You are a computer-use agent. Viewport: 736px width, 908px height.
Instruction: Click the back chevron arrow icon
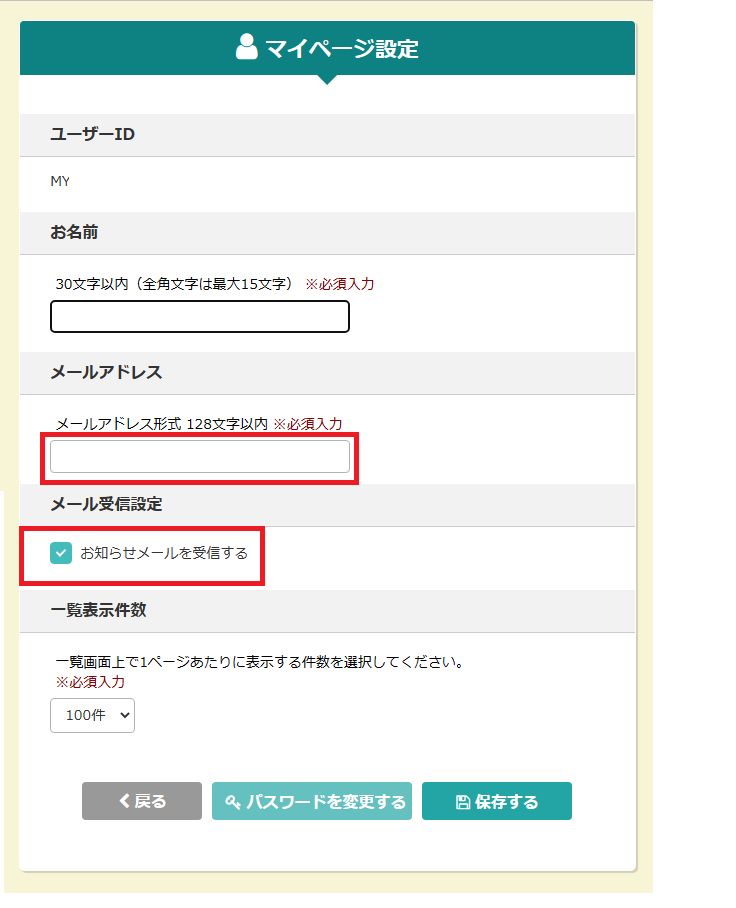[125, 801]
